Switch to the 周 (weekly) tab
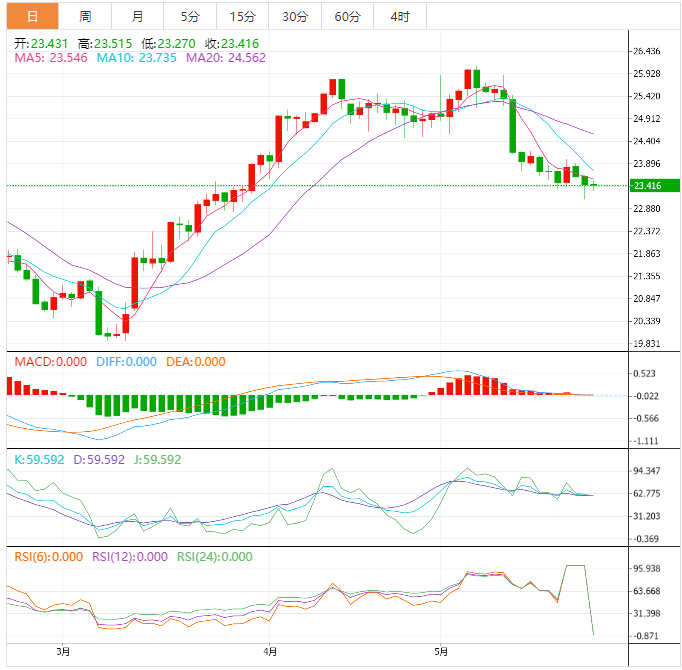682x670 pixels. [x=85, y=17]
